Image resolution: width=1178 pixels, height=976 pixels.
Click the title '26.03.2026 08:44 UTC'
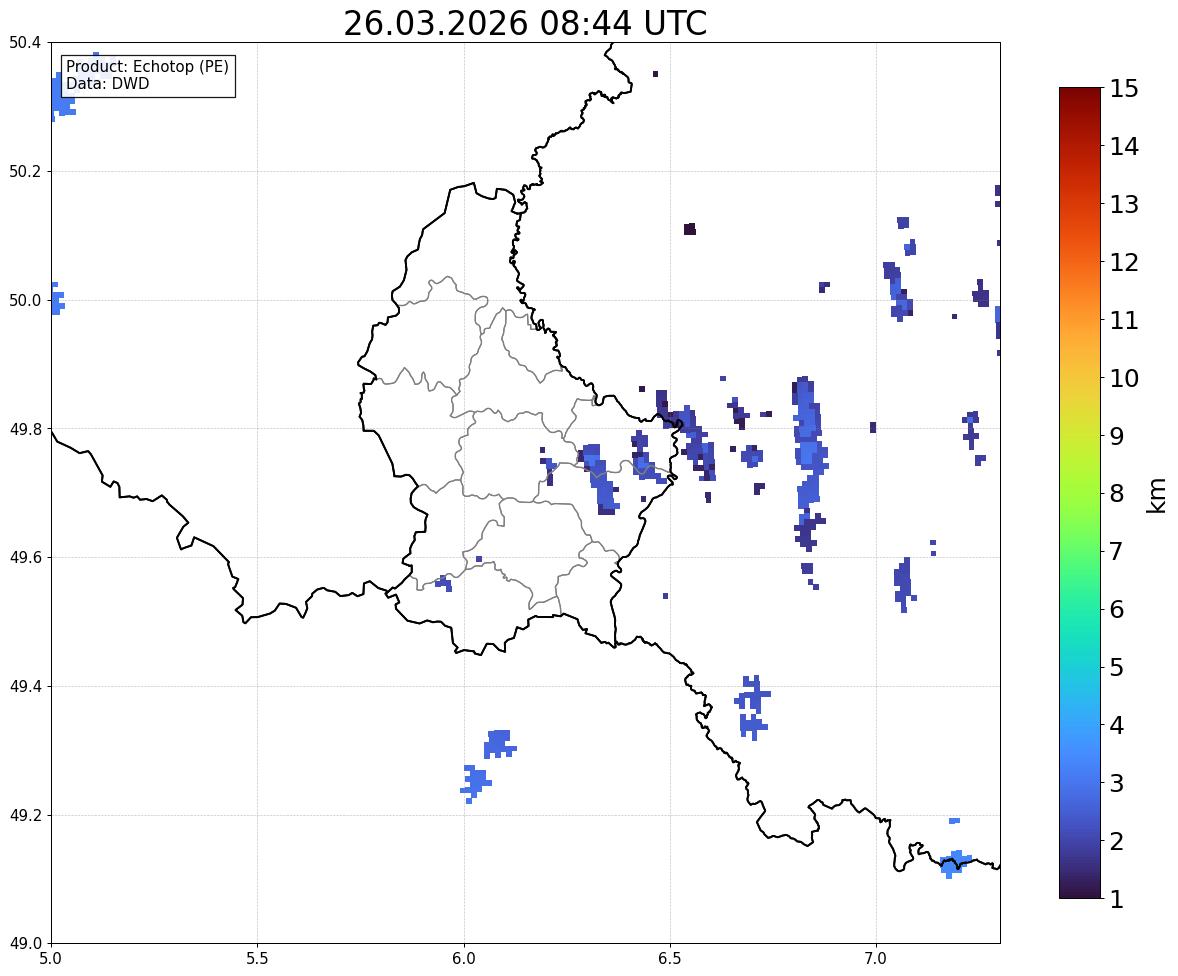click(525, 23)
